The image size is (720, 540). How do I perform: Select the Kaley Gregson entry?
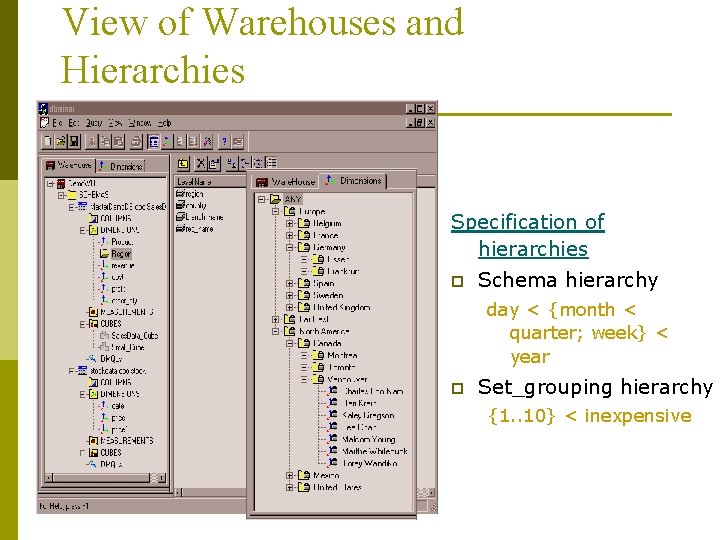[x=368, y=415]
